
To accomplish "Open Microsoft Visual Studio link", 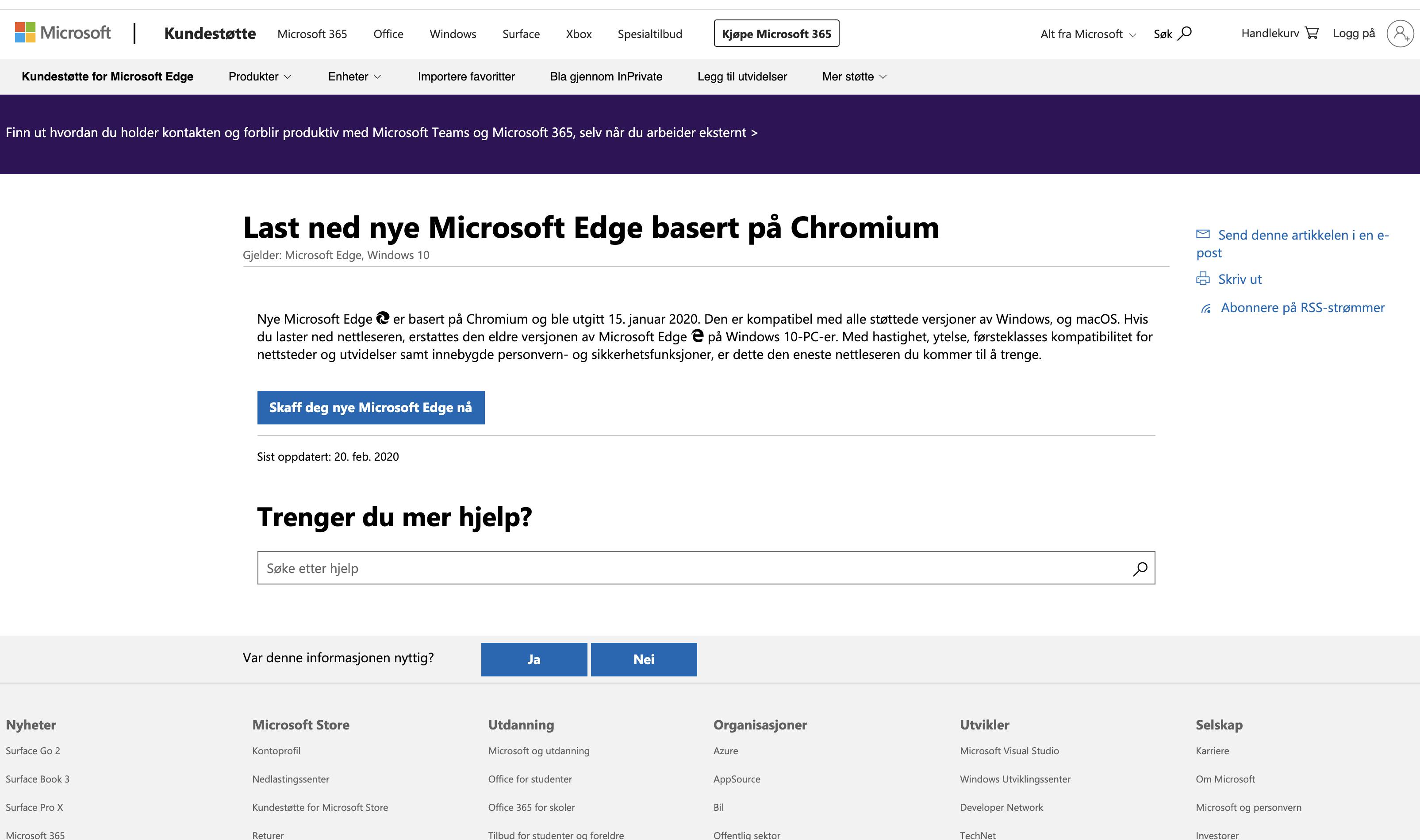I will (x=1009, y=751).
